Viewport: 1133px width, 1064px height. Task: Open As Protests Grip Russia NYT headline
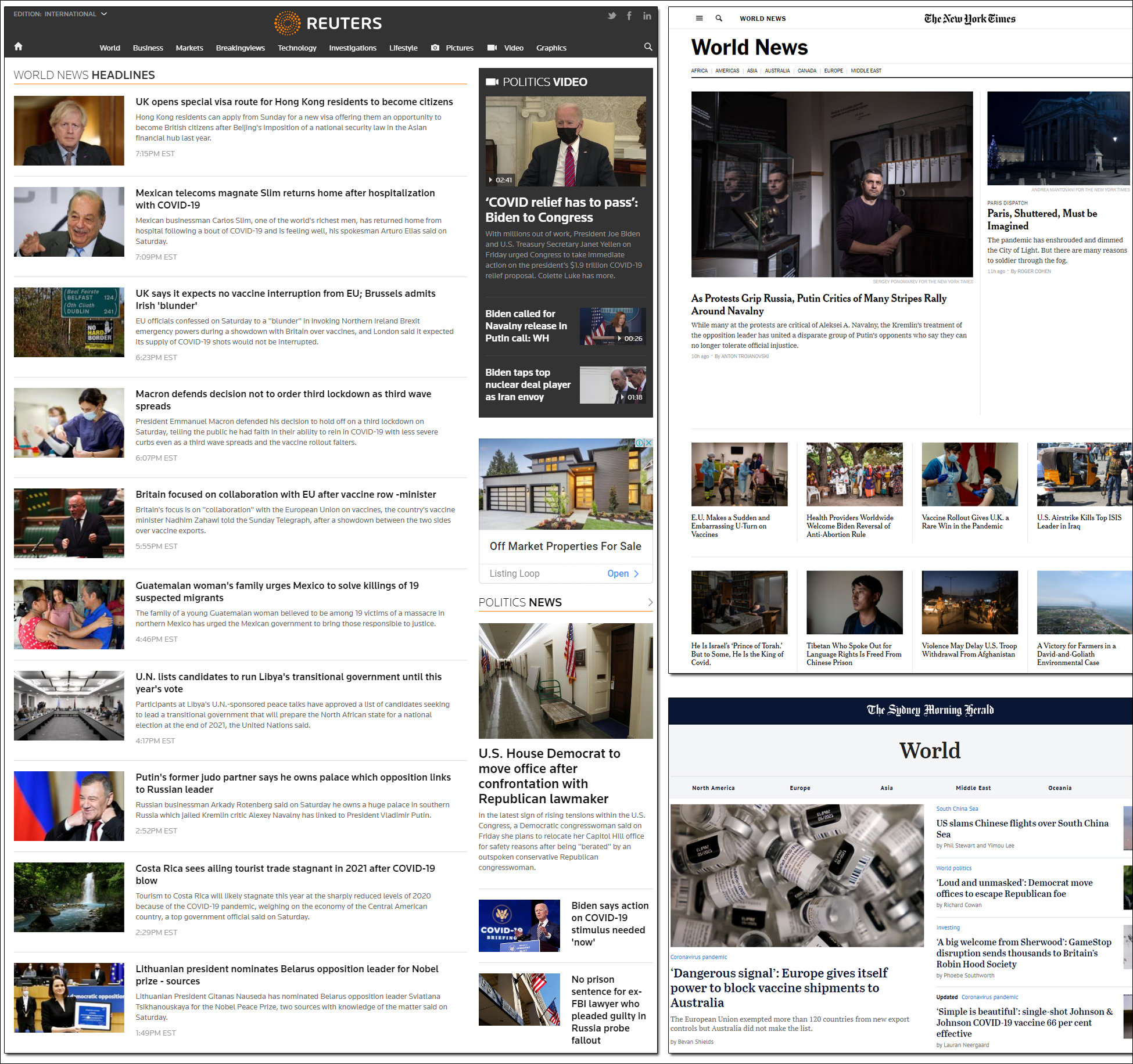[x=819, y=304]
